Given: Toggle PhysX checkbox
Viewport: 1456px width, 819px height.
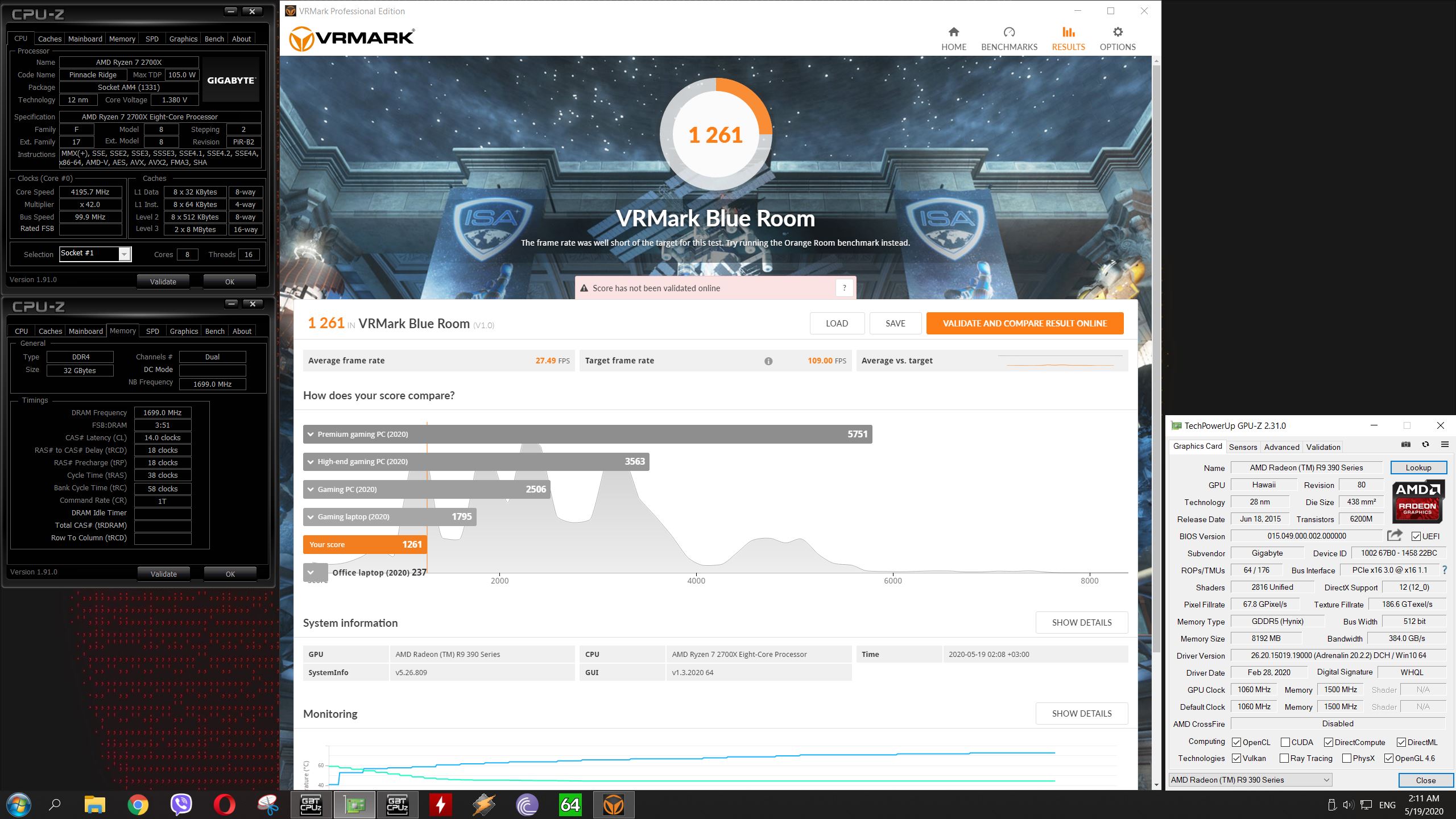Looking at the screenshot, I should coord(1347,758).
